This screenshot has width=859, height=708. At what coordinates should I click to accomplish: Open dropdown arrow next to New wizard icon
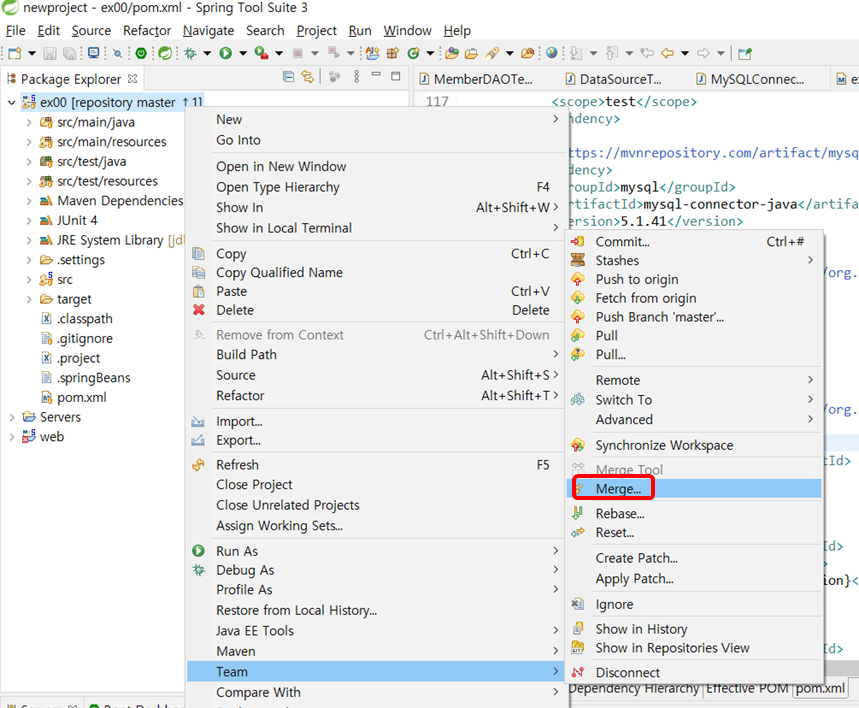pyautogui.click(x=32, y=53)
